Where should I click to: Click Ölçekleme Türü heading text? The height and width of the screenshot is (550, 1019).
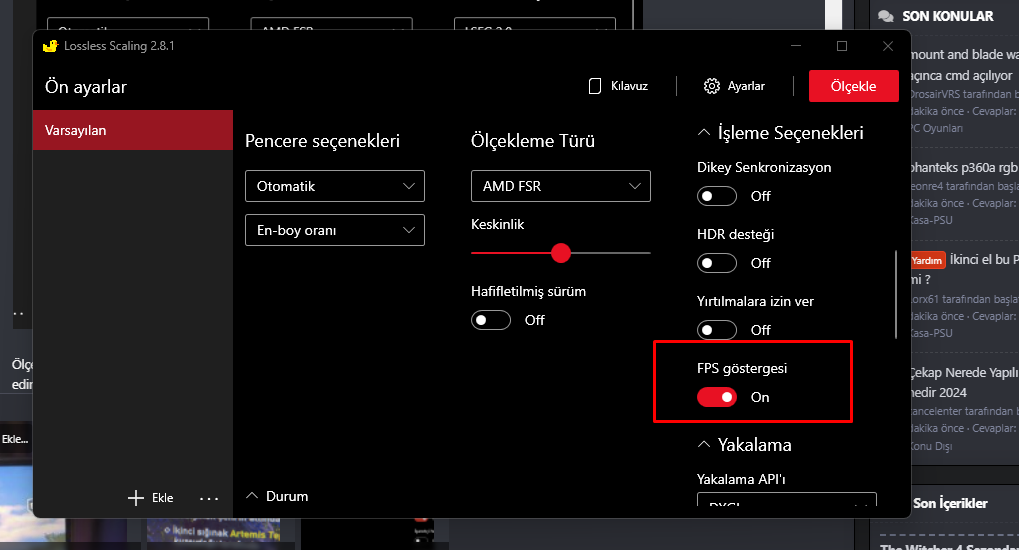(533, 141)
